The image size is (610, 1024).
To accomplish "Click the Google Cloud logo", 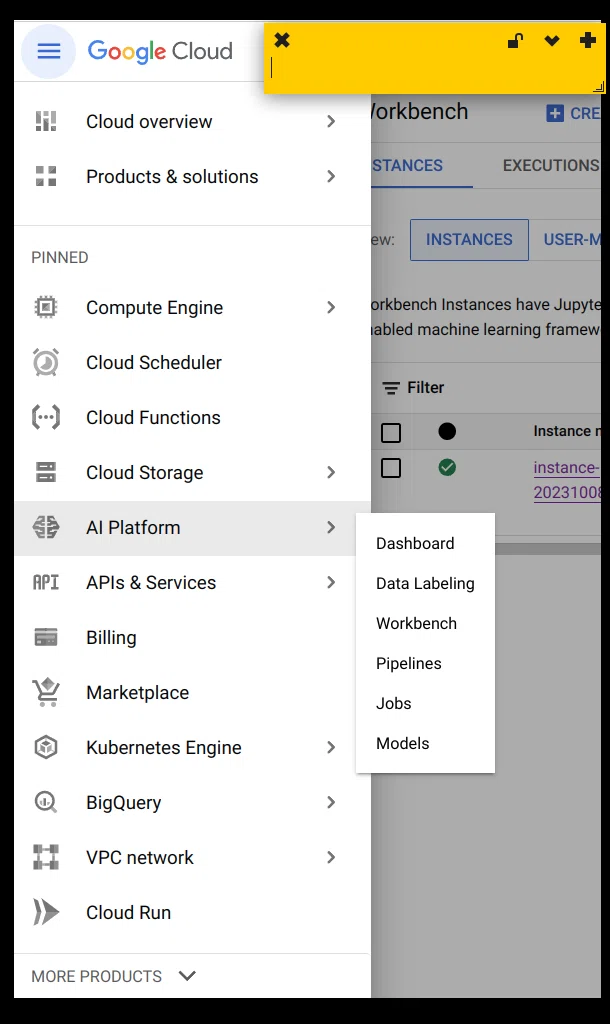I will coord(160,52).
